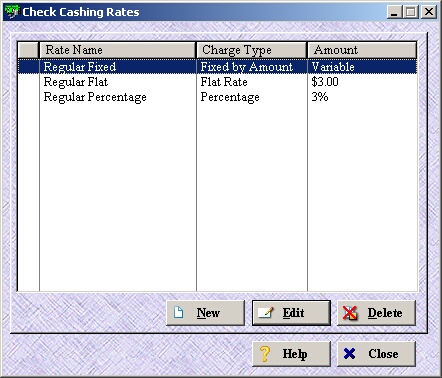
Task: Select the Regular Percentage rate row
Action: point(217,97)
